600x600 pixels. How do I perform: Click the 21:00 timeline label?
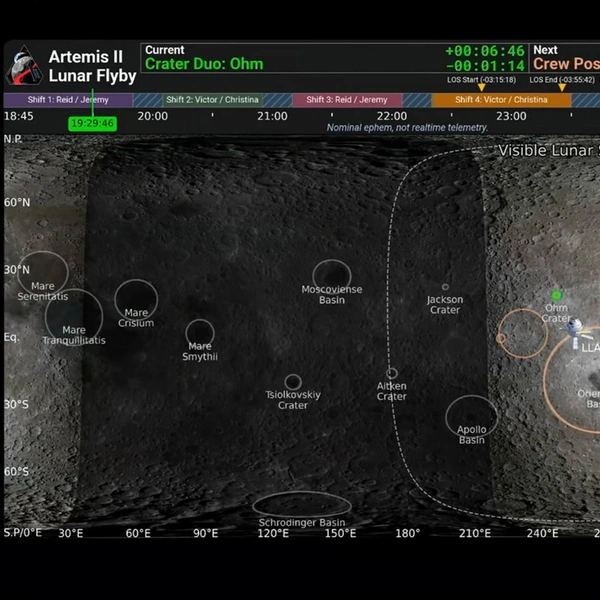[272, 116]
